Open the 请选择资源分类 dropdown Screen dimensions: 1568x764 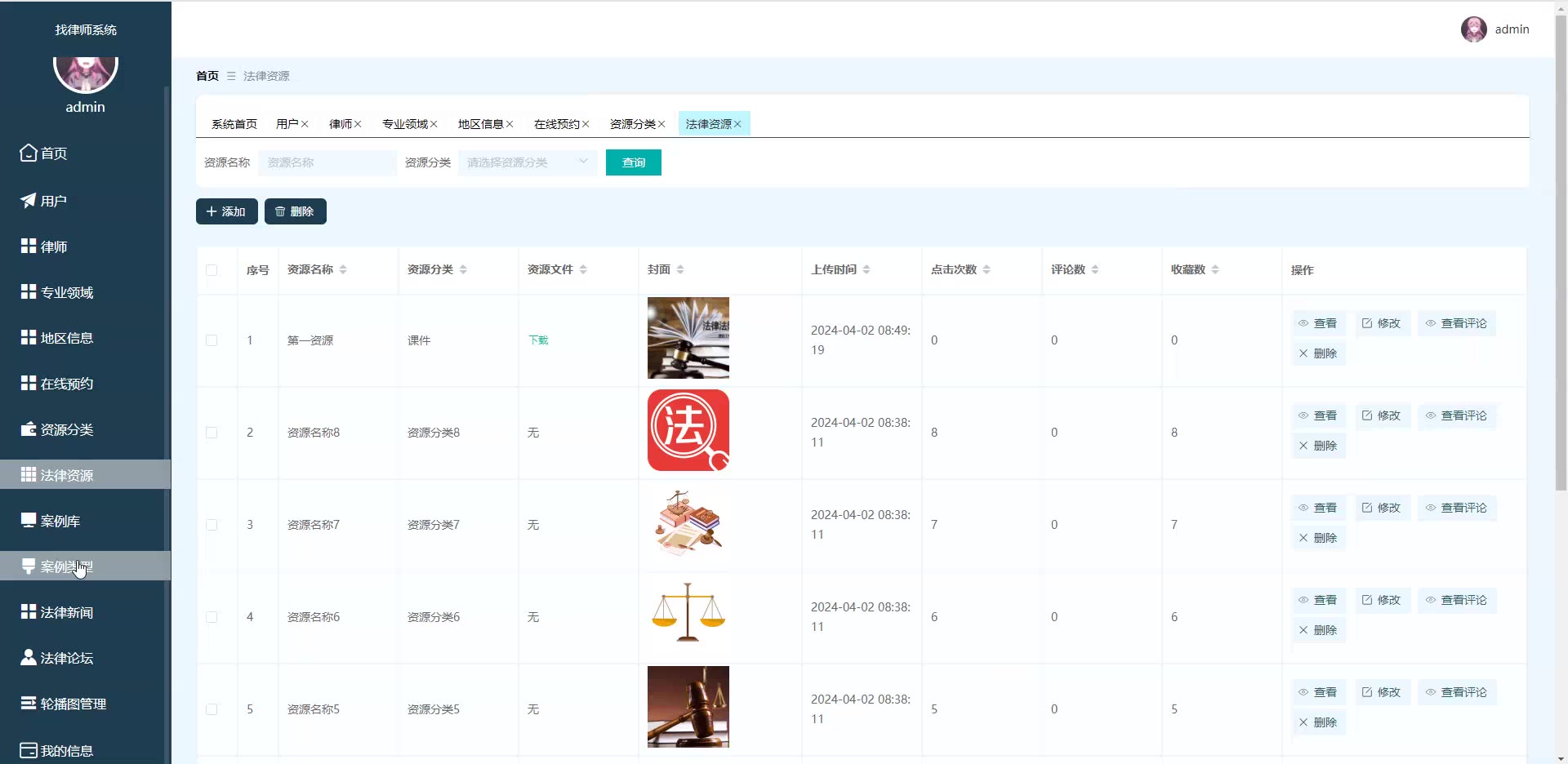pyautogui.click(x=527, y=162)
